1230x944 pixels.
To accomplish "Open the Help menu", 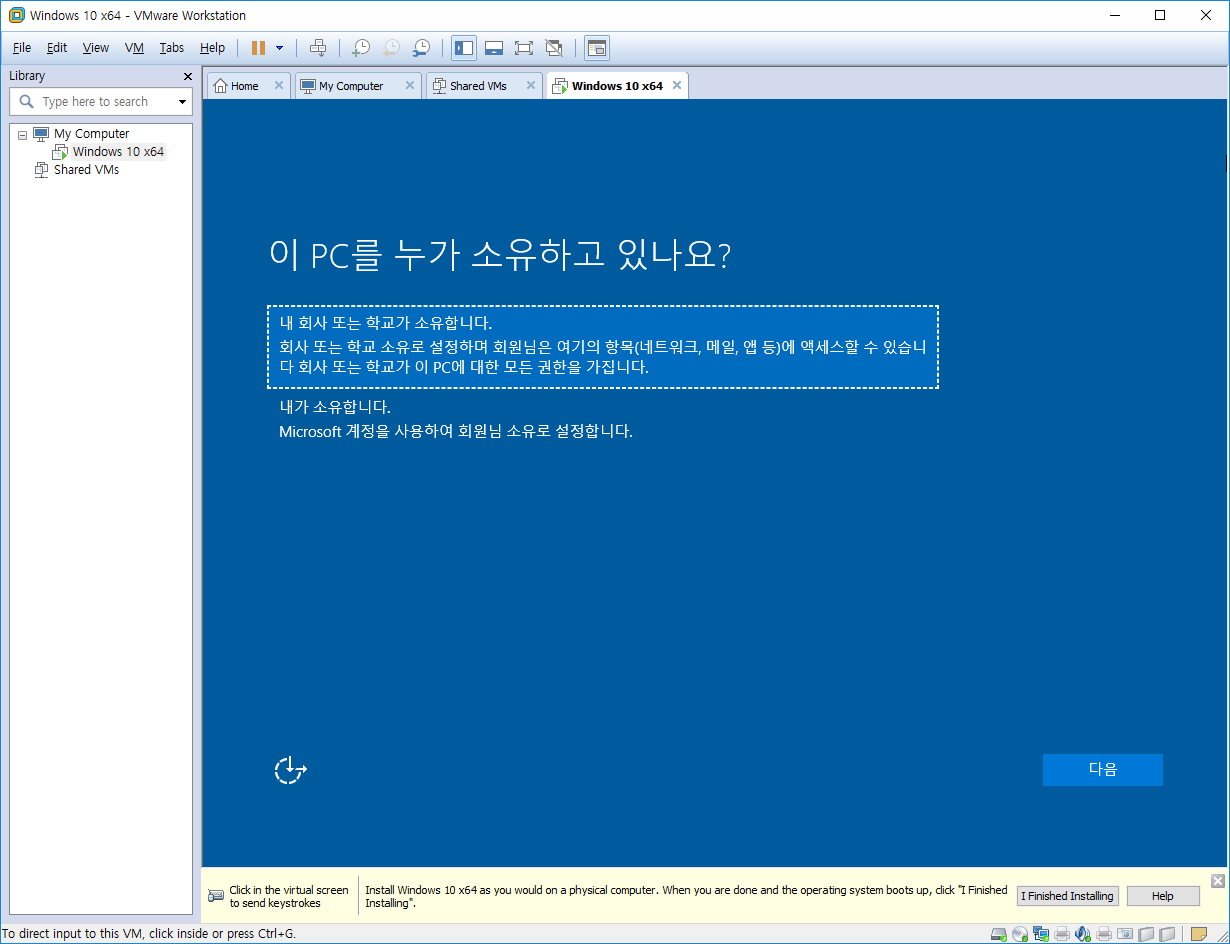I will [x=212, y=47].
